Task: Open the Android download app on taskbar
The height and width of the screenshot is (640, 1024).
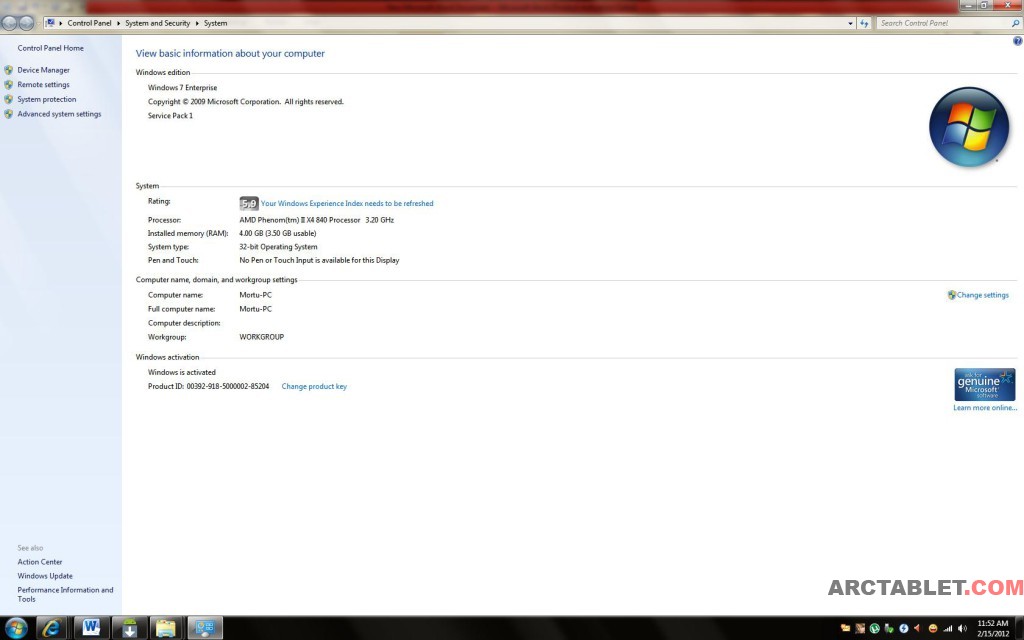Action: (x=129, y=628)
